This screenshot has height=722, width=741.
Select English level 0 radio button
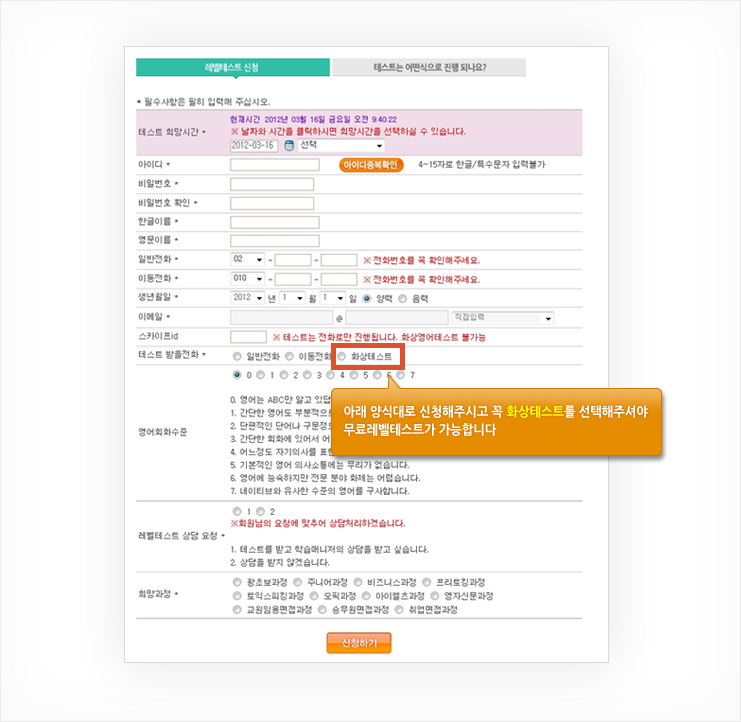tap(237, 375)
